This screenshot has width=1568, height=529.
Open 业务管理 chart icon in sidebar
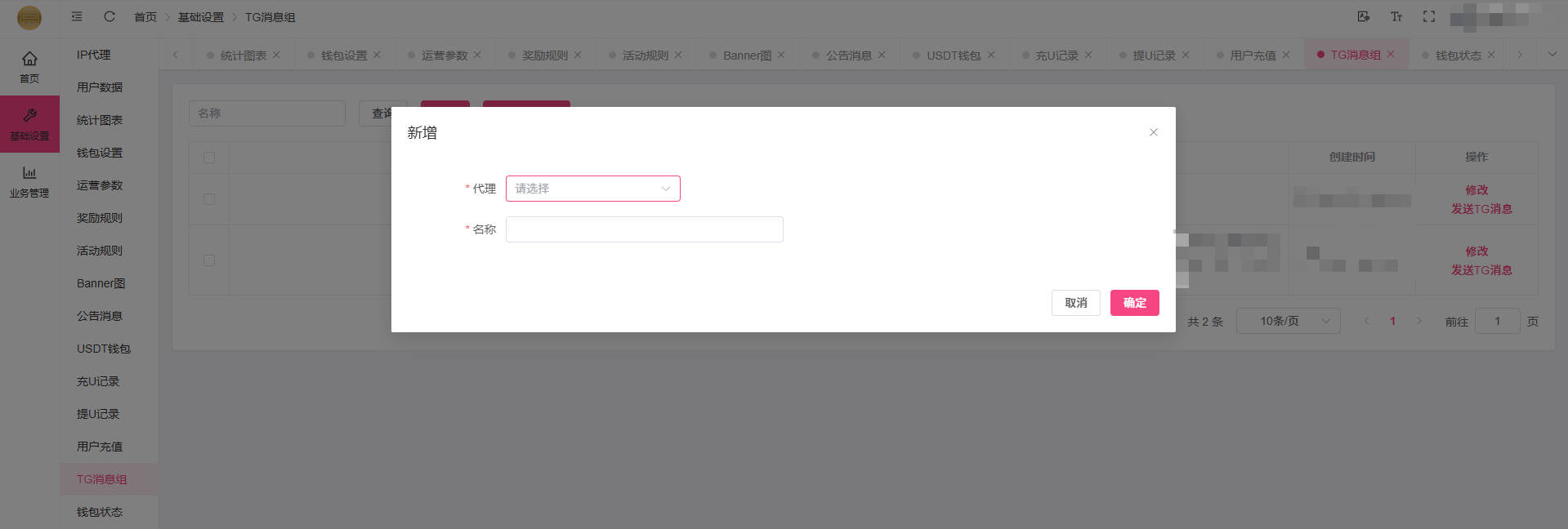(29, 173)
